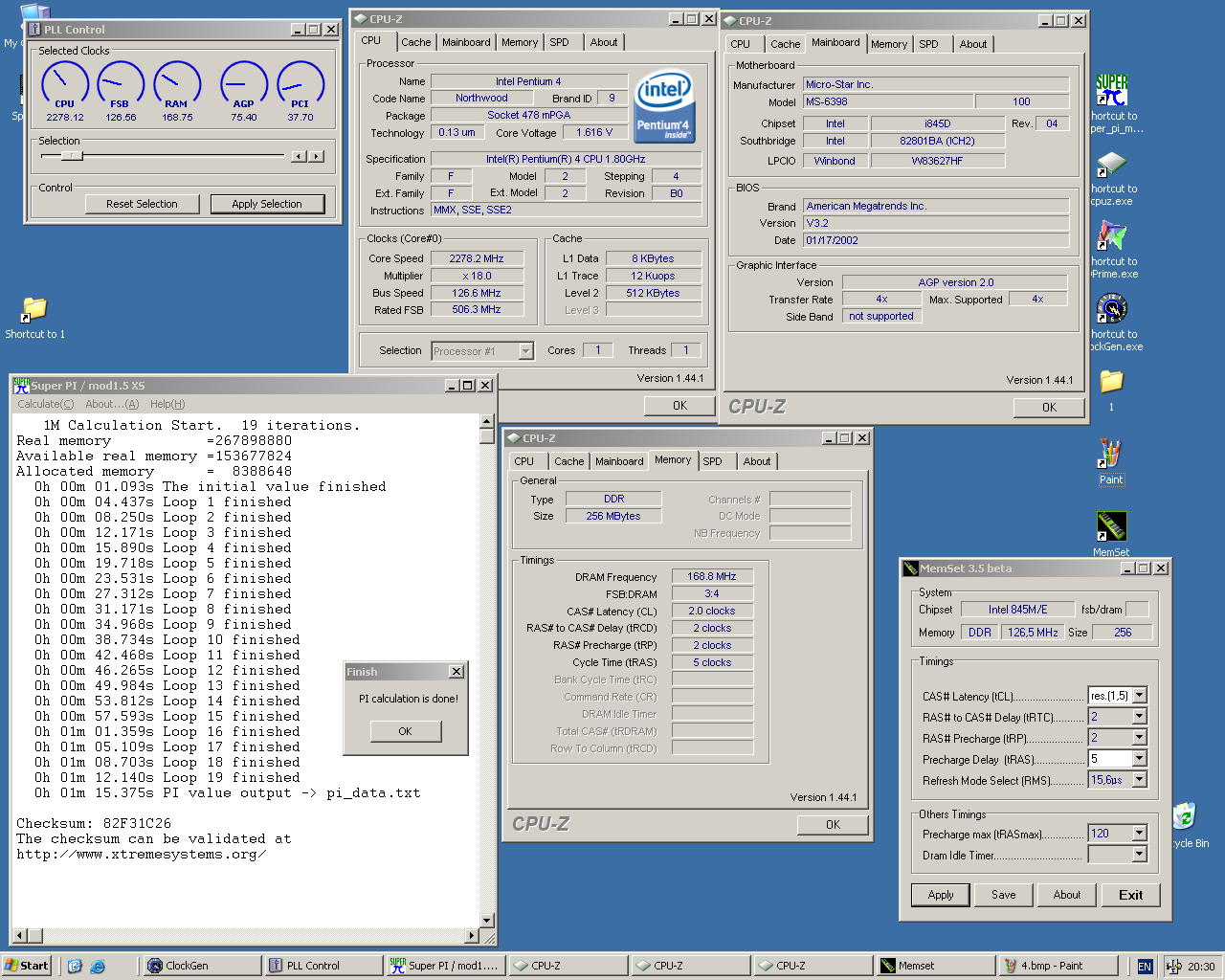1225x980 pixels.
Task: Click the Intel Pentium 4 logo in CPU-Z
Action: click(664, 106)
